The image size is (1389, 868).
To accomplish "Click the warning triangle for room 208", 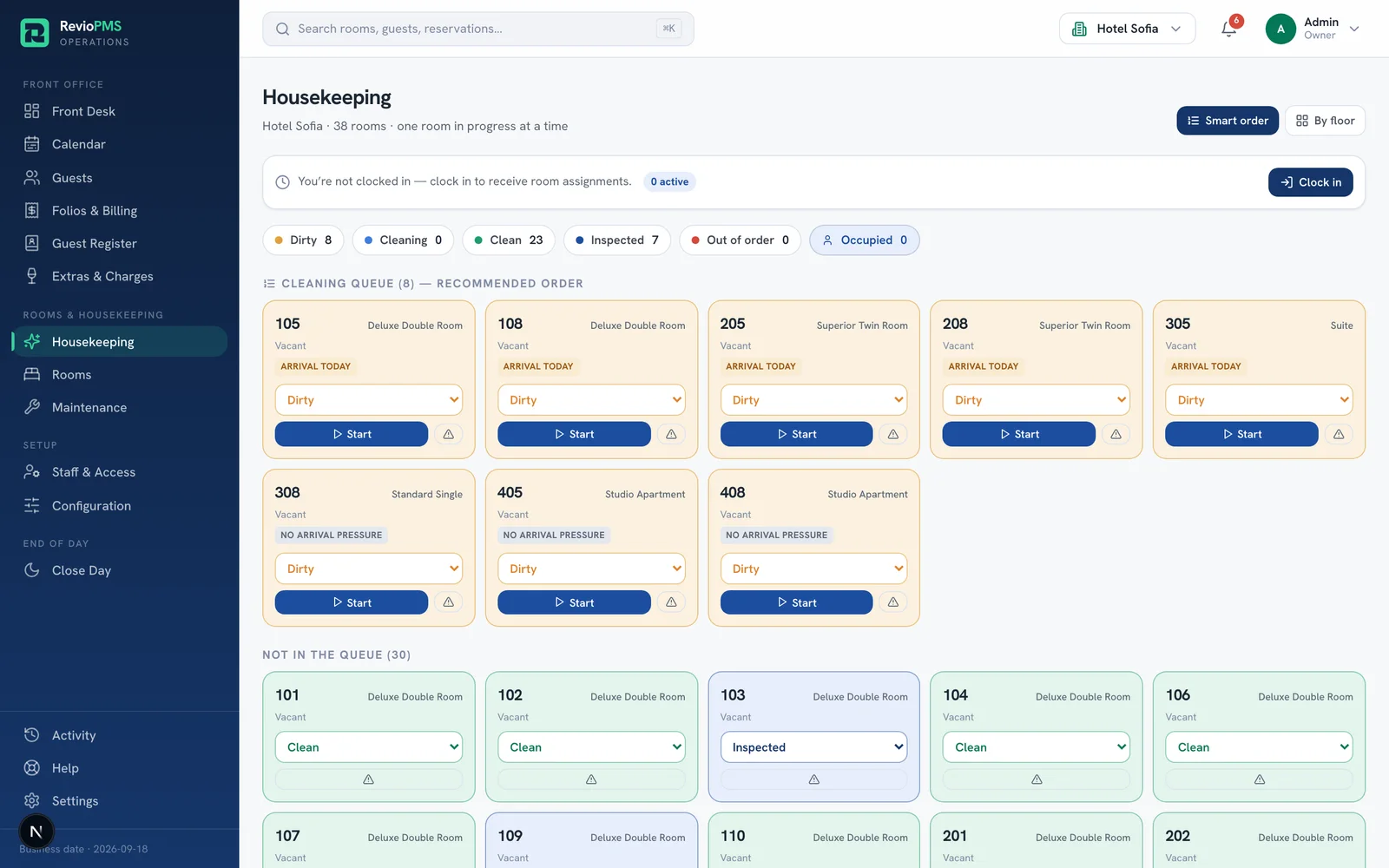I will pos(1116,434).
